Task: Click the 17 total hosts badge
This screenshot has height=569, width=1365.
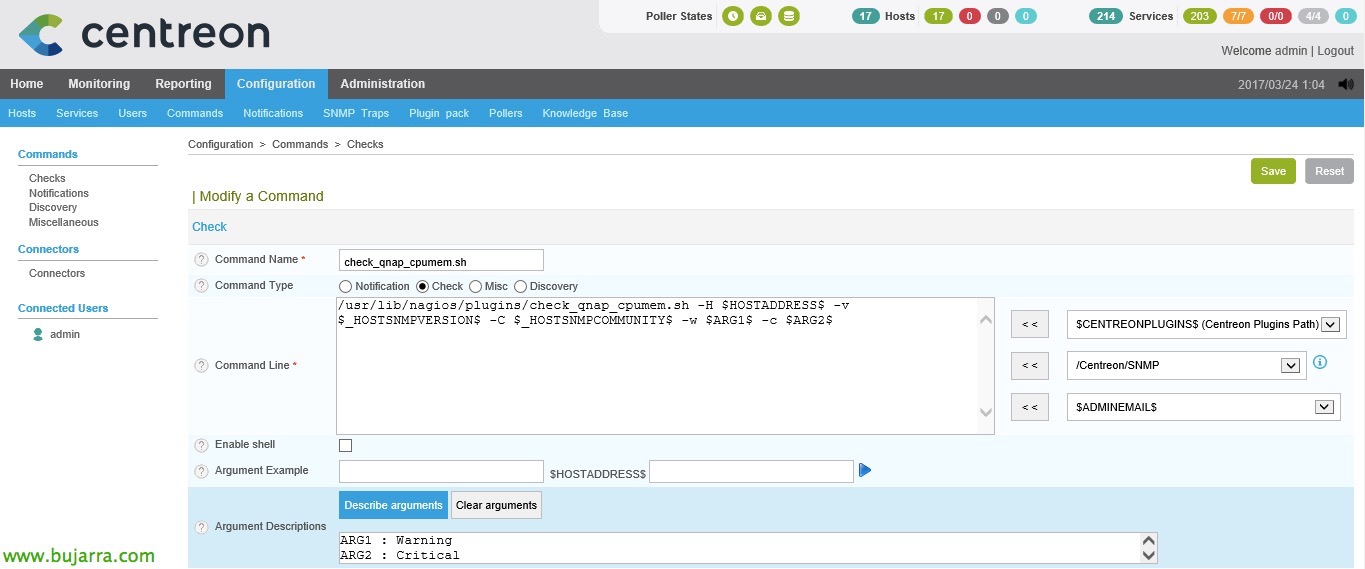Action: click(x=866, y=16)
